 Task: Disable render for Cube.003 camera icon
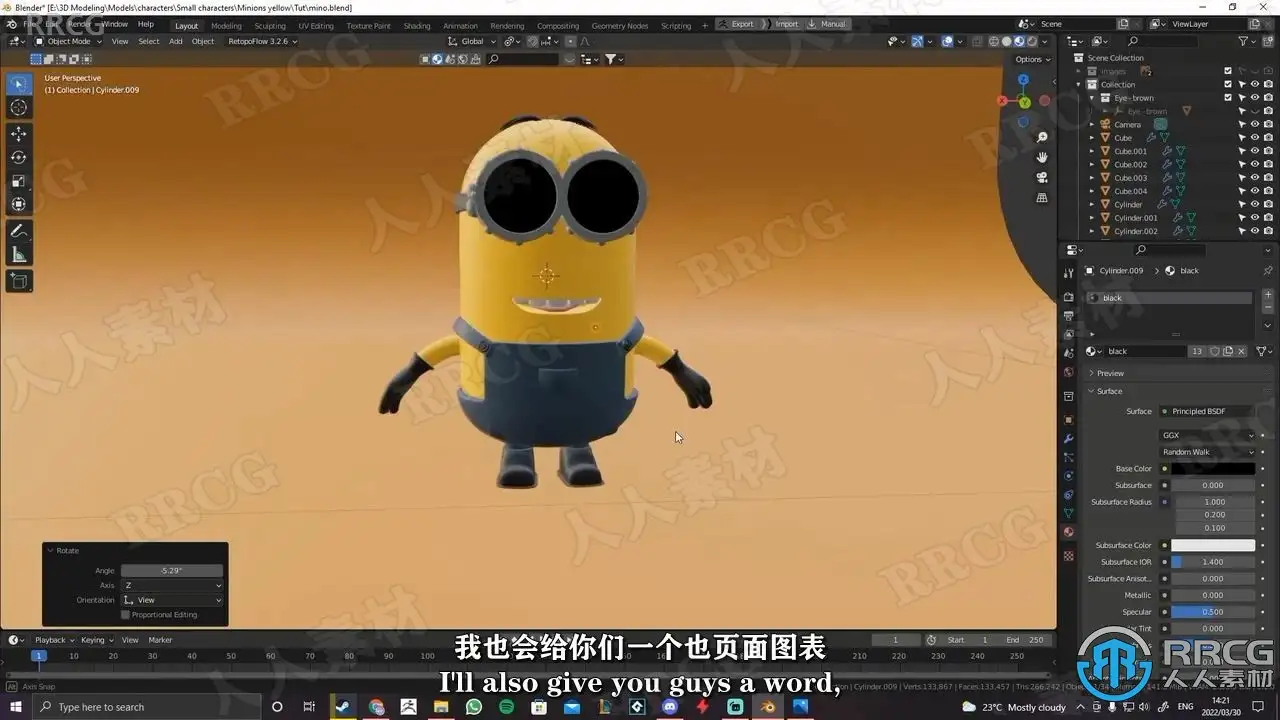point(1267,178)
